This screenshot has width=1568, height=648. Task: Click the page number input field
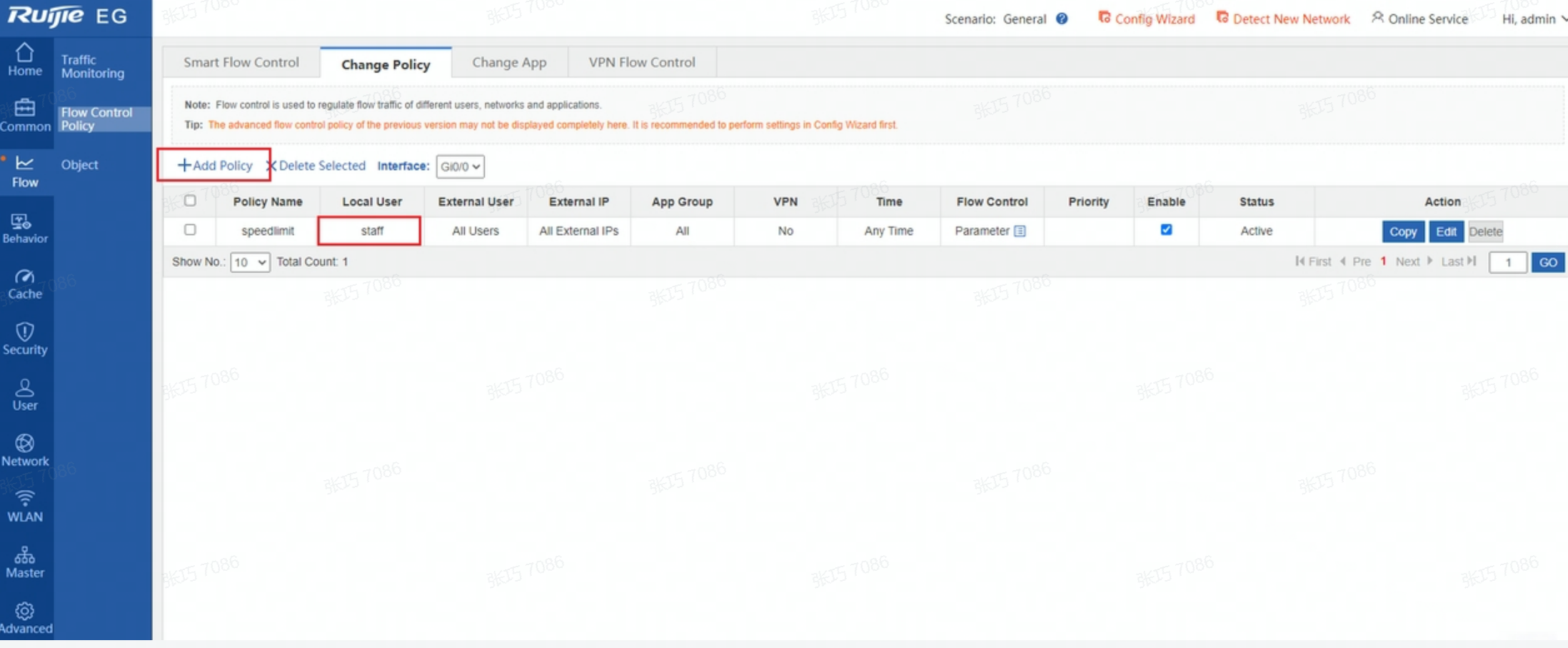pyautogui.click(x=1507, y=262)
